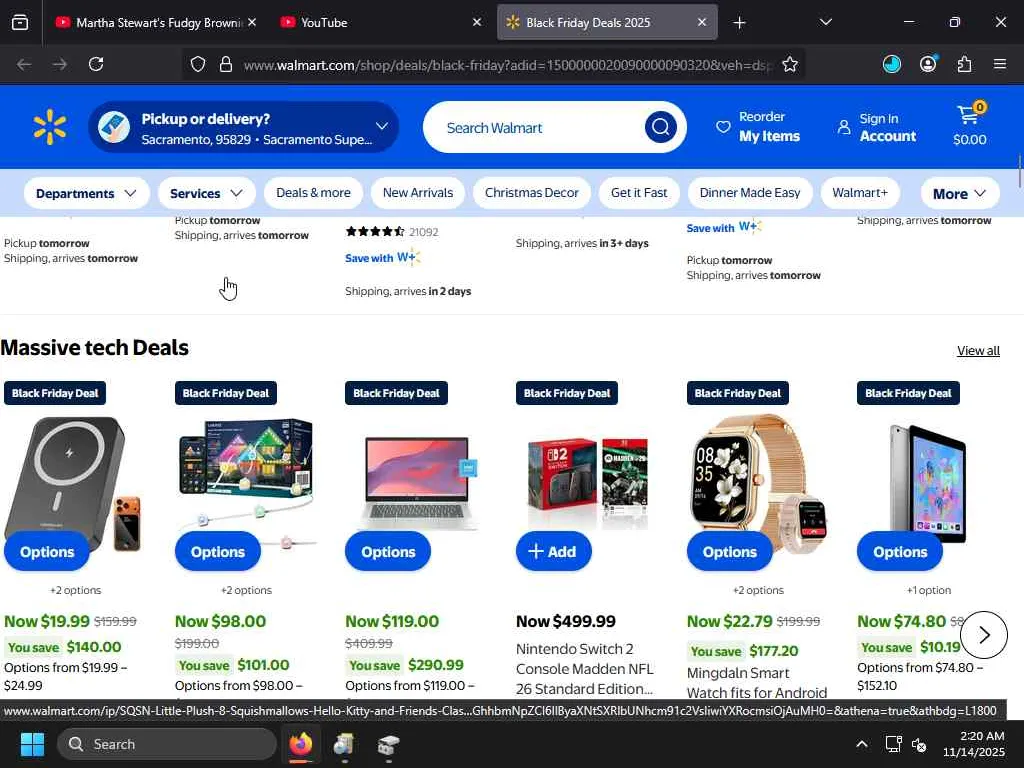View site security via the padlock icon
The width and height of the screenshot is (1024, 768).
pyautogui.click(x=226, y=64)
